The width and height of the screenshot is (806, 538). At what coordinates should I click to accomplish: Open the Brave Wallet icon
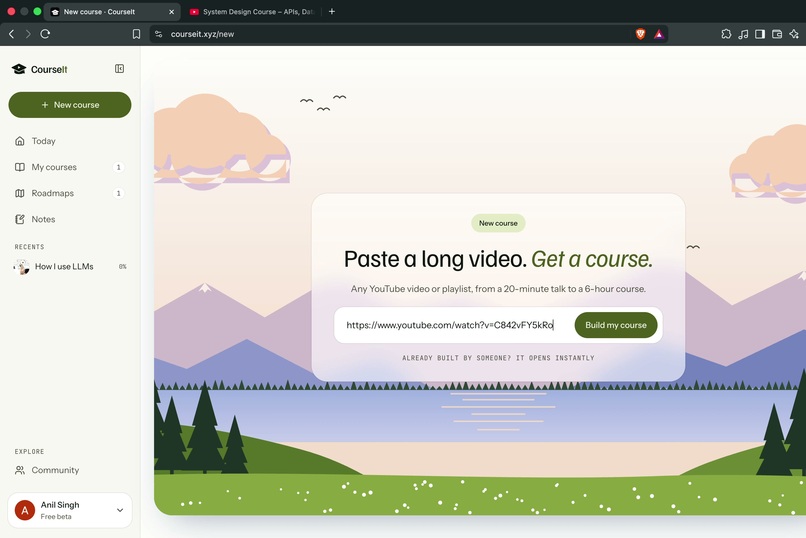[x=777, y=34]
